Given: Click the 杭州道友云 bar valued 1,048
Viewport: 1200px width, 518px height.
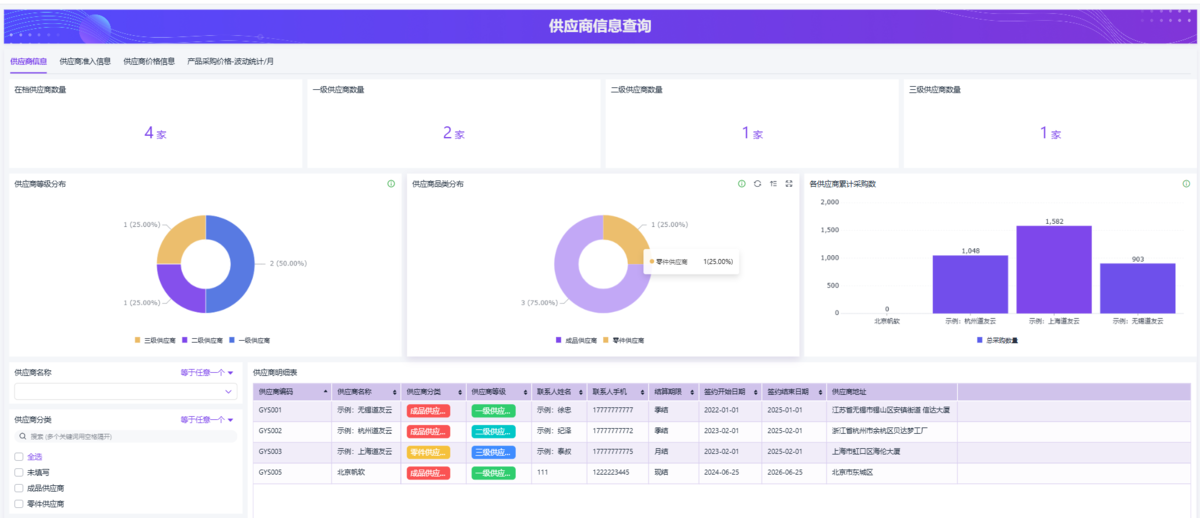Looking at the screenshot, I should [970, 284].
